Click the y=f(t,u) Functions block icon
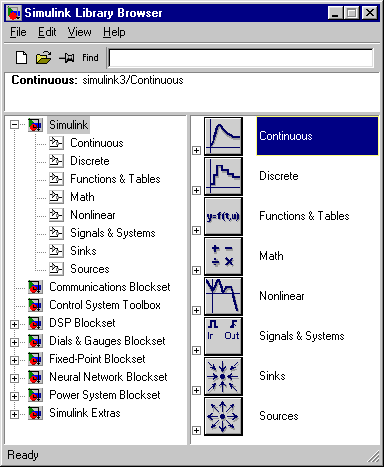This screenshot has width=384, height=467. click(223, 216)
